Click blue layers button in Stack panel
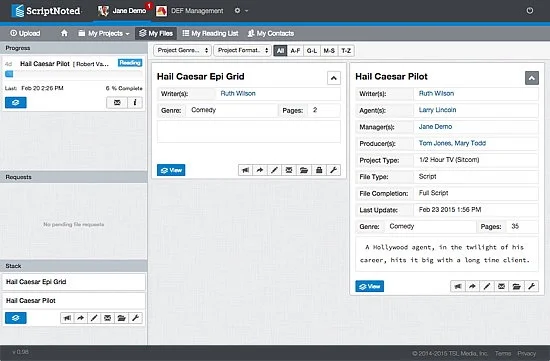 click(16, 318)
